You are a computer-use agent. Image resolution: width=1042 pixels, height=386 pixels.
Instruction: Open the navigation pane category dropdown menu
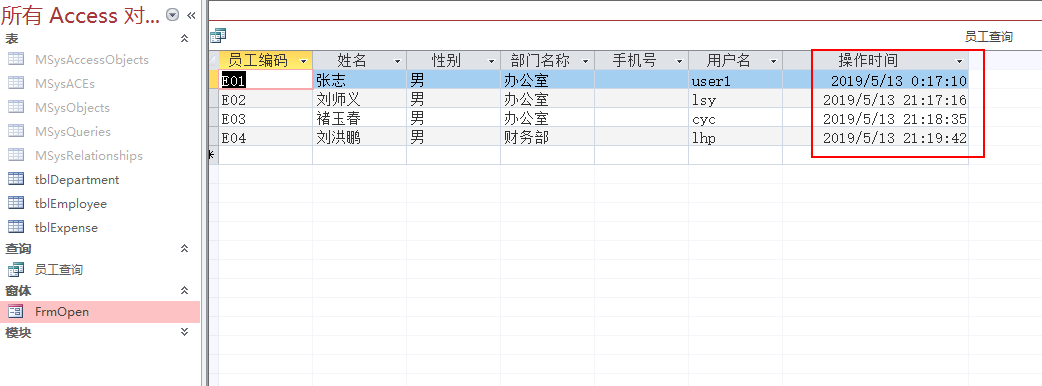click(173, 15)
